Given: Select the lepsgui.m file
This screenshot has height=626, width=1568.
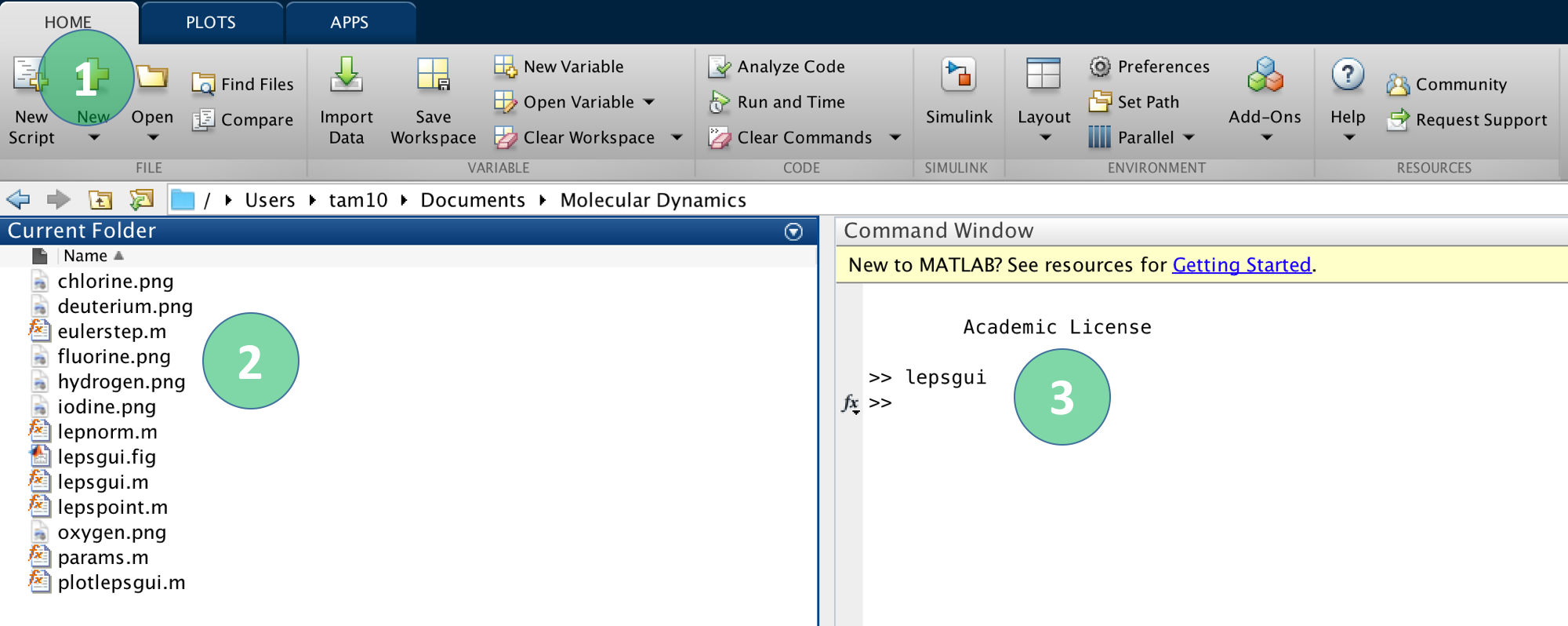Looking at the screenshot, I should 103,482.
